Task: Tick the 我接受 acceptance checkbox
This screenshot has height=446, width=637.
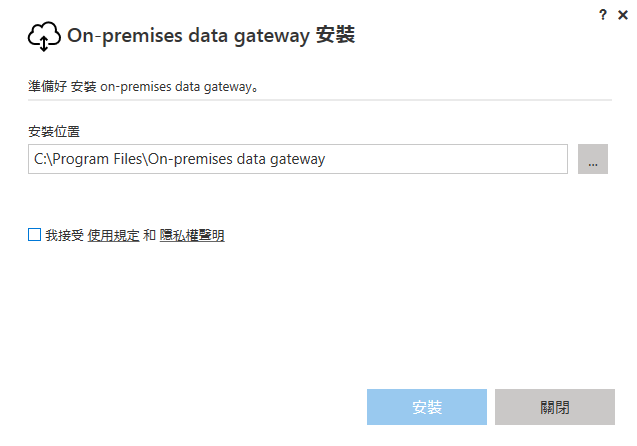Action: (35, 236)
